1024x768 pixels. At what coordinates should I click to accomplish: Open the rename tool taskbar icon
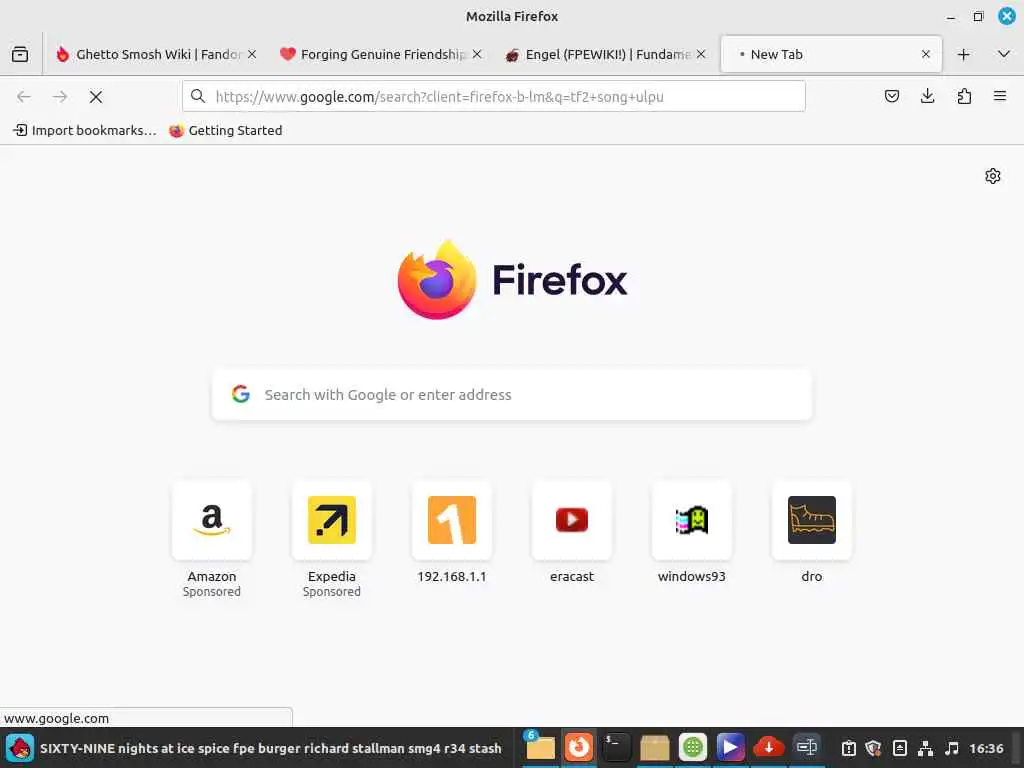[807, 748]
